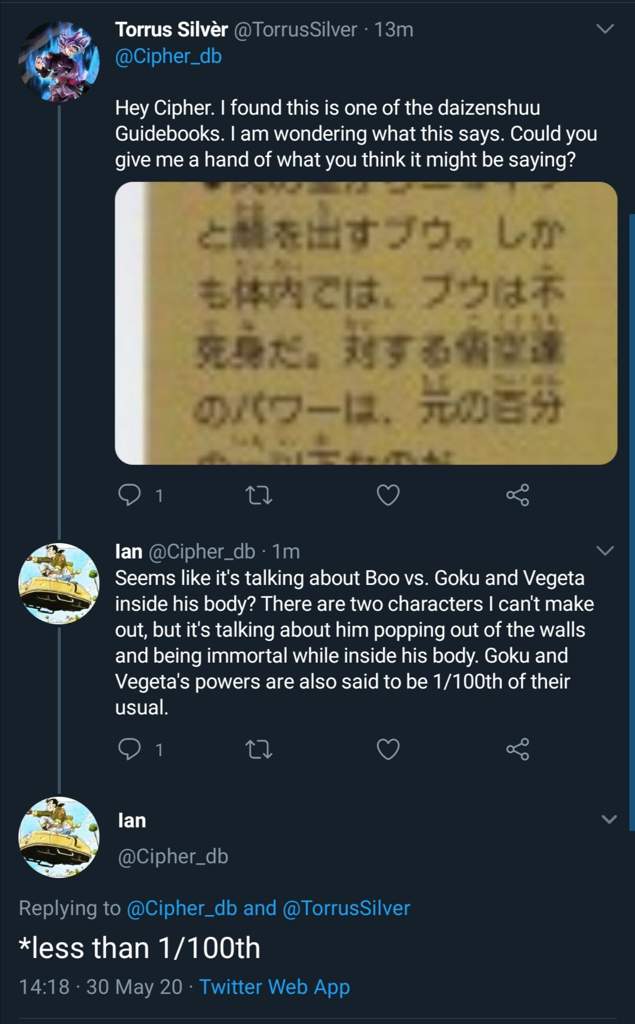The height and width of the screenshot is (1024, 635).
Task: Open the daizenshuu guidebook photo
Action: 366,323
